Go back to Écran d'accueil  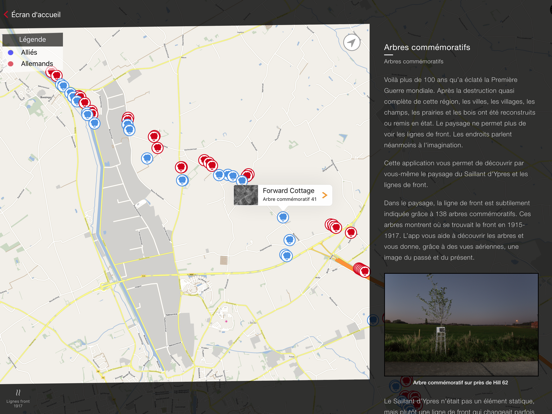pos(36,14)
